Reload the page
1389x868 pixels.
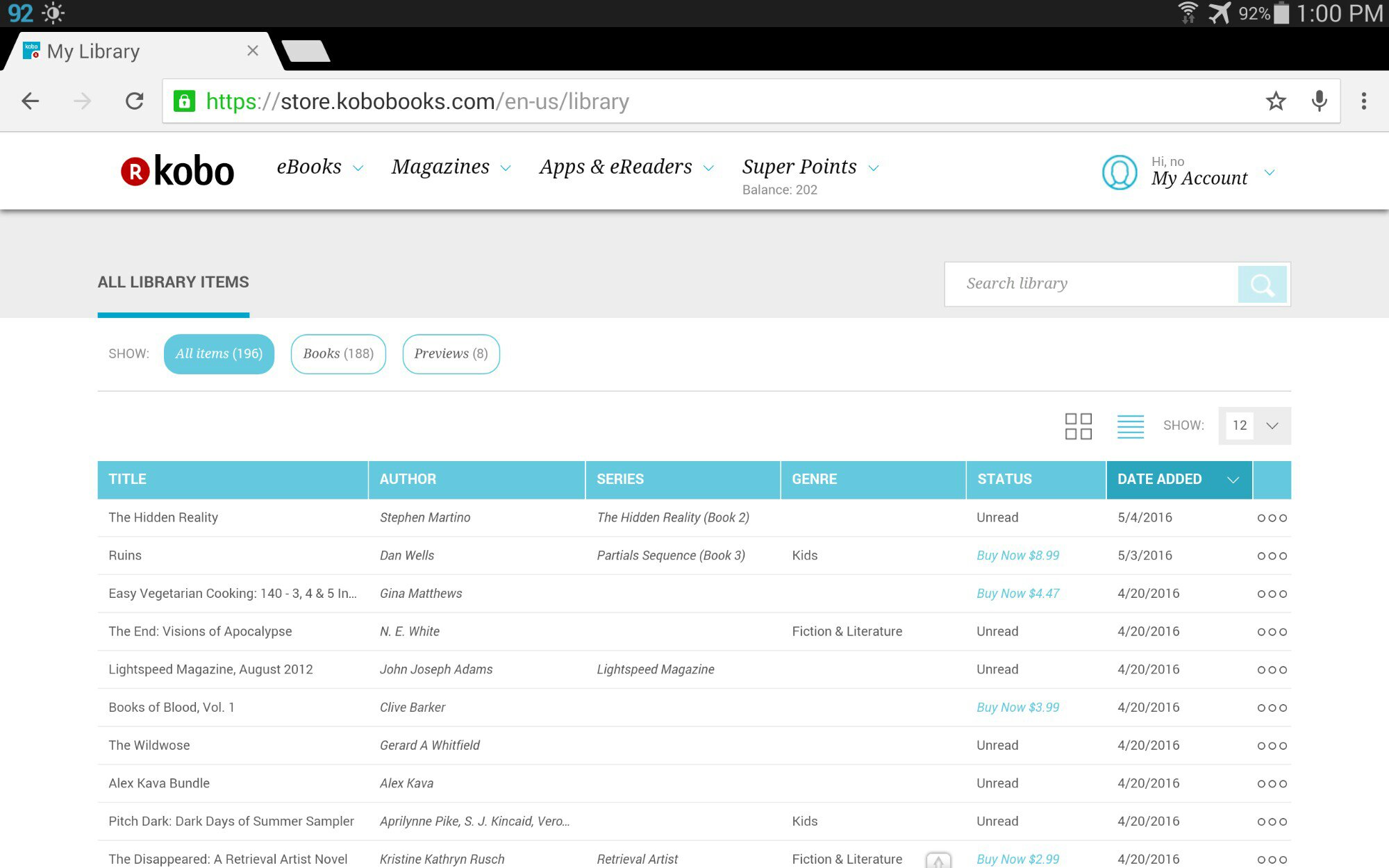pyautogui.click(x=135, y=101)
